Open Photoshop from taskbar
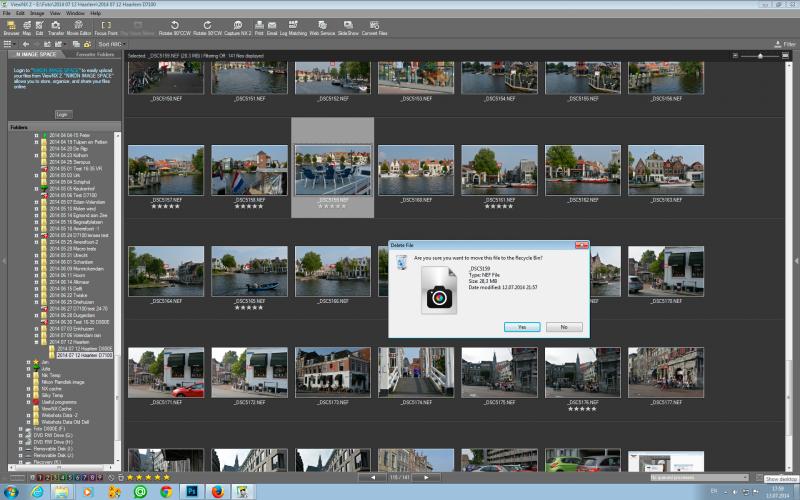The image size is (800, 500). 192,492
